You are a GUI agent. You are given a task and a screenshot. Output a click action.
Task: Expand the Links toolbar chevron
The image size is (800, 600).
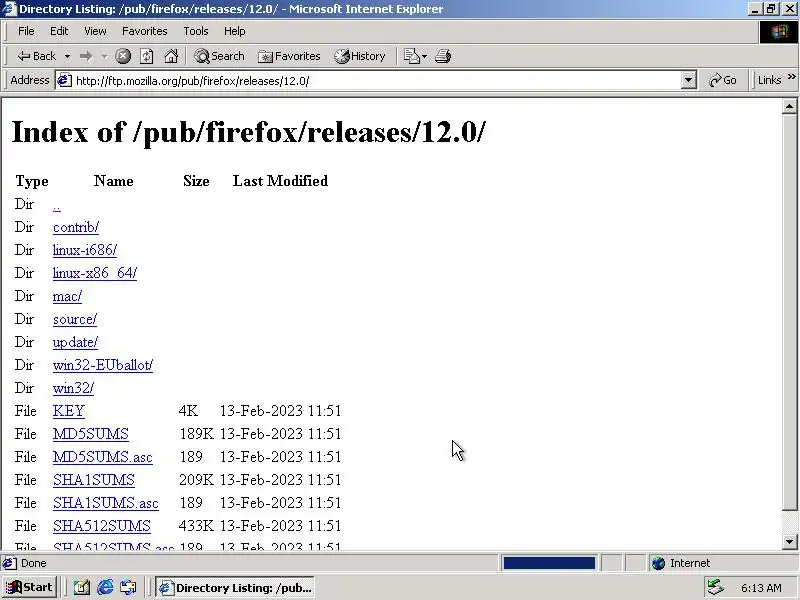[791, 77]
